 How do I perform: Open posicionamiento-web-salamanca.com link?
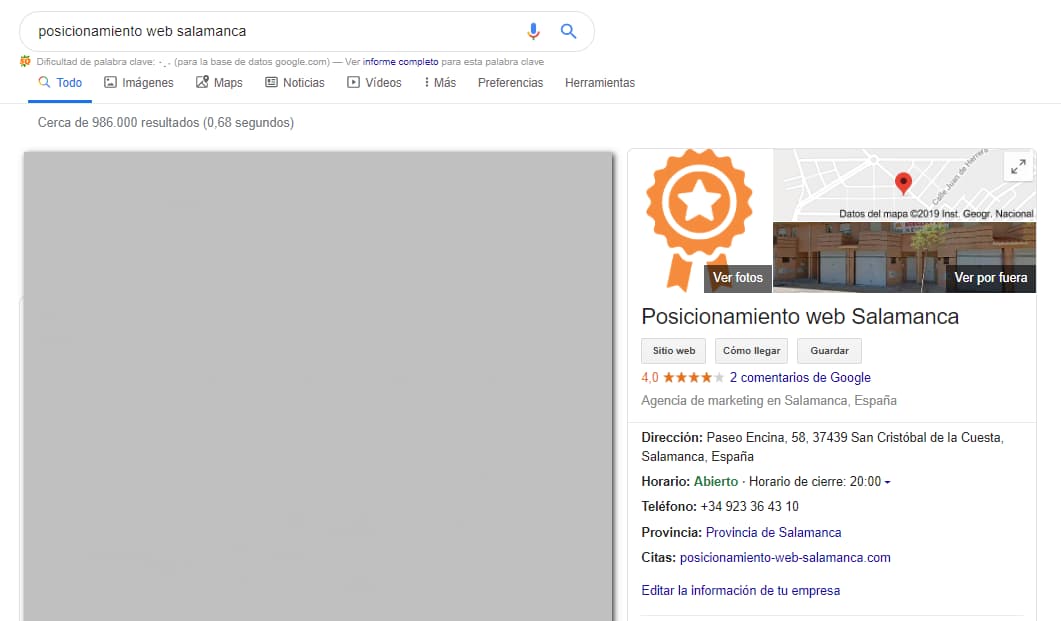[785, 557]
